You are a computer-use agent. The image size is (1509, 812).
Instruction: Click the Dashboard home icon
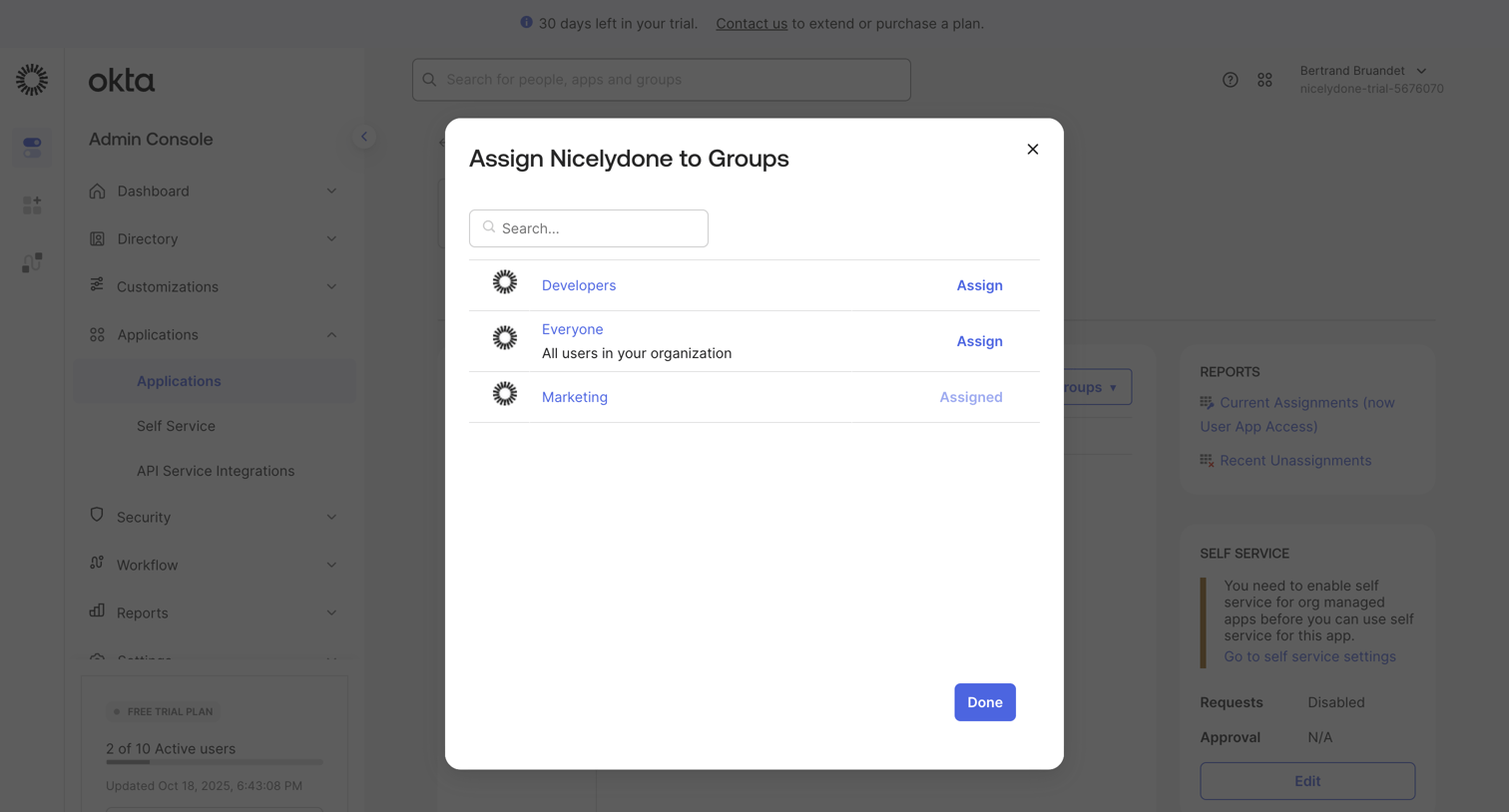point(97,191)
